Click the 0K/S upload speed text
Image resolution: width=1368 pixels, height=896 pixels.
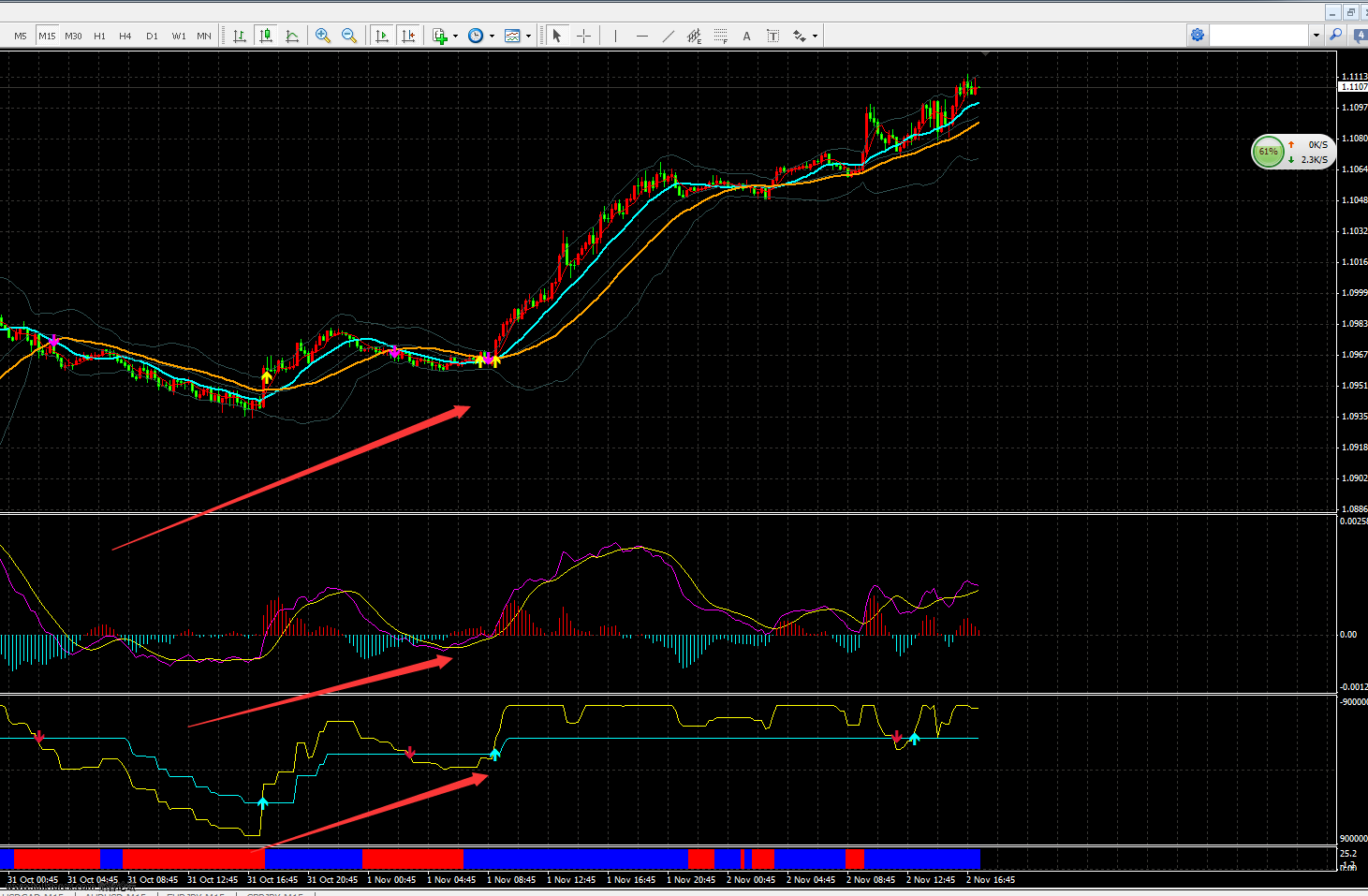(1318, 145)
